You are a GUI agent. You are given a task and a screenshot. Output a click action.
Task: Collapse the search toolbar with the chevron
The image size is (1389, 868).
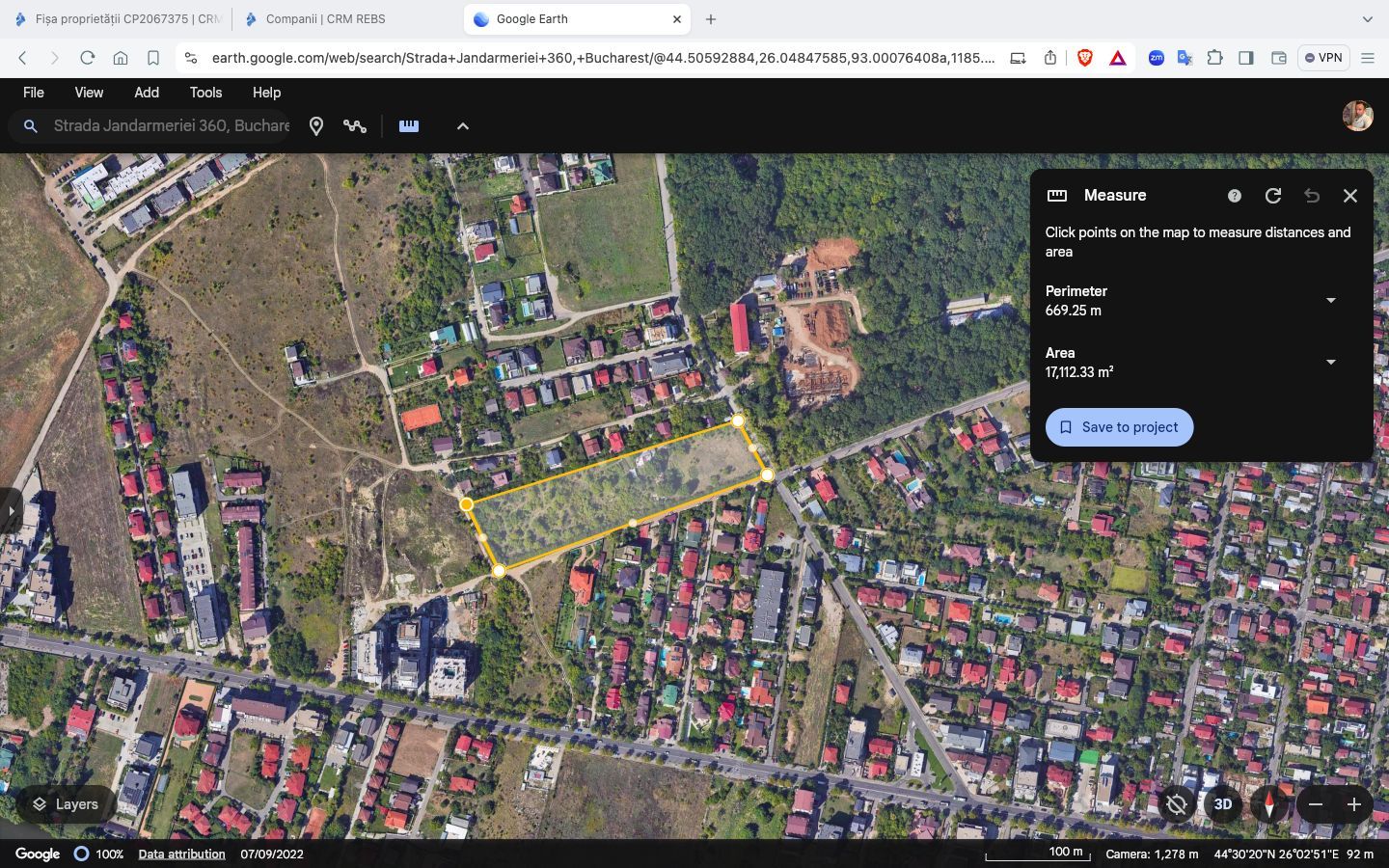point(463,125)
